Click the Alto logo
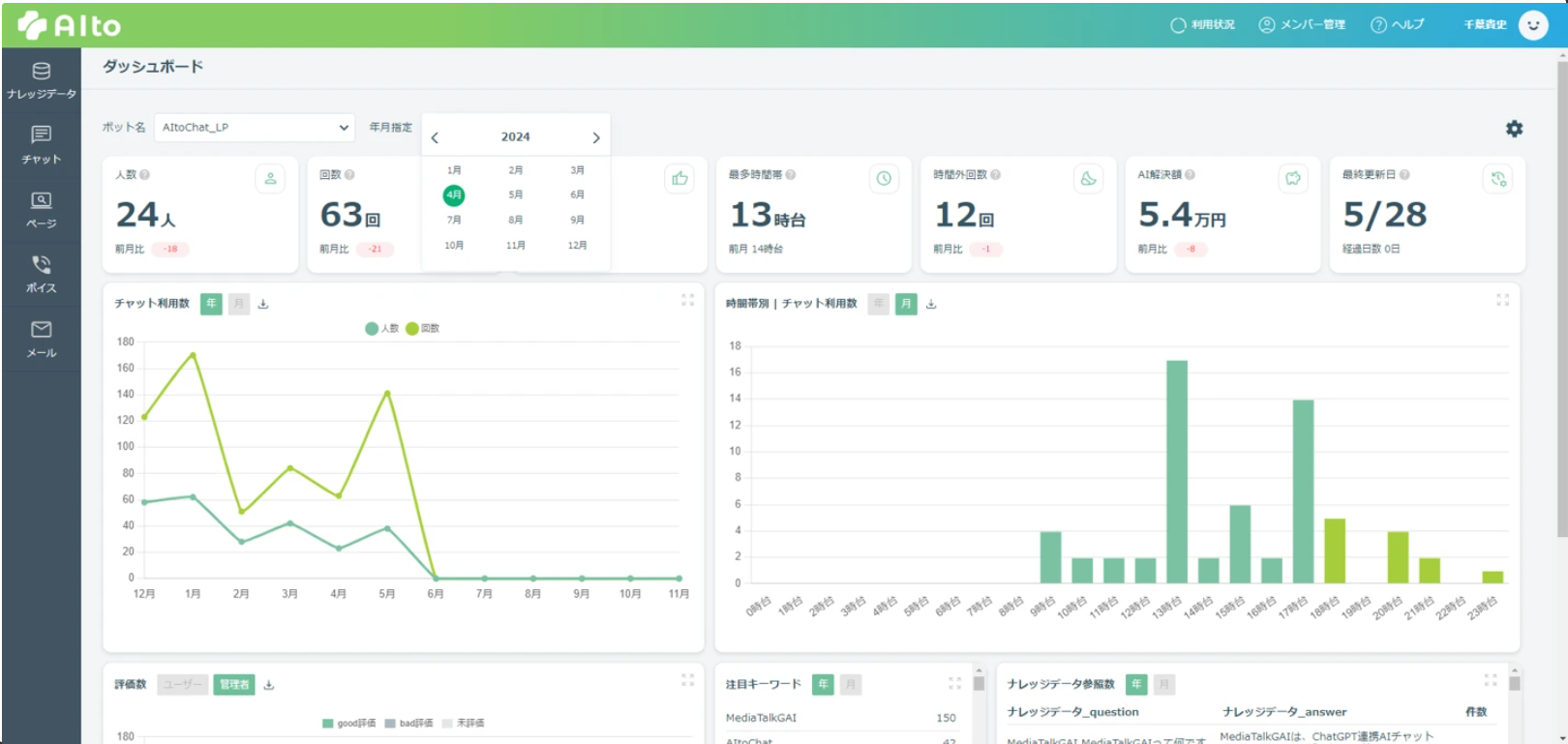 69,25
